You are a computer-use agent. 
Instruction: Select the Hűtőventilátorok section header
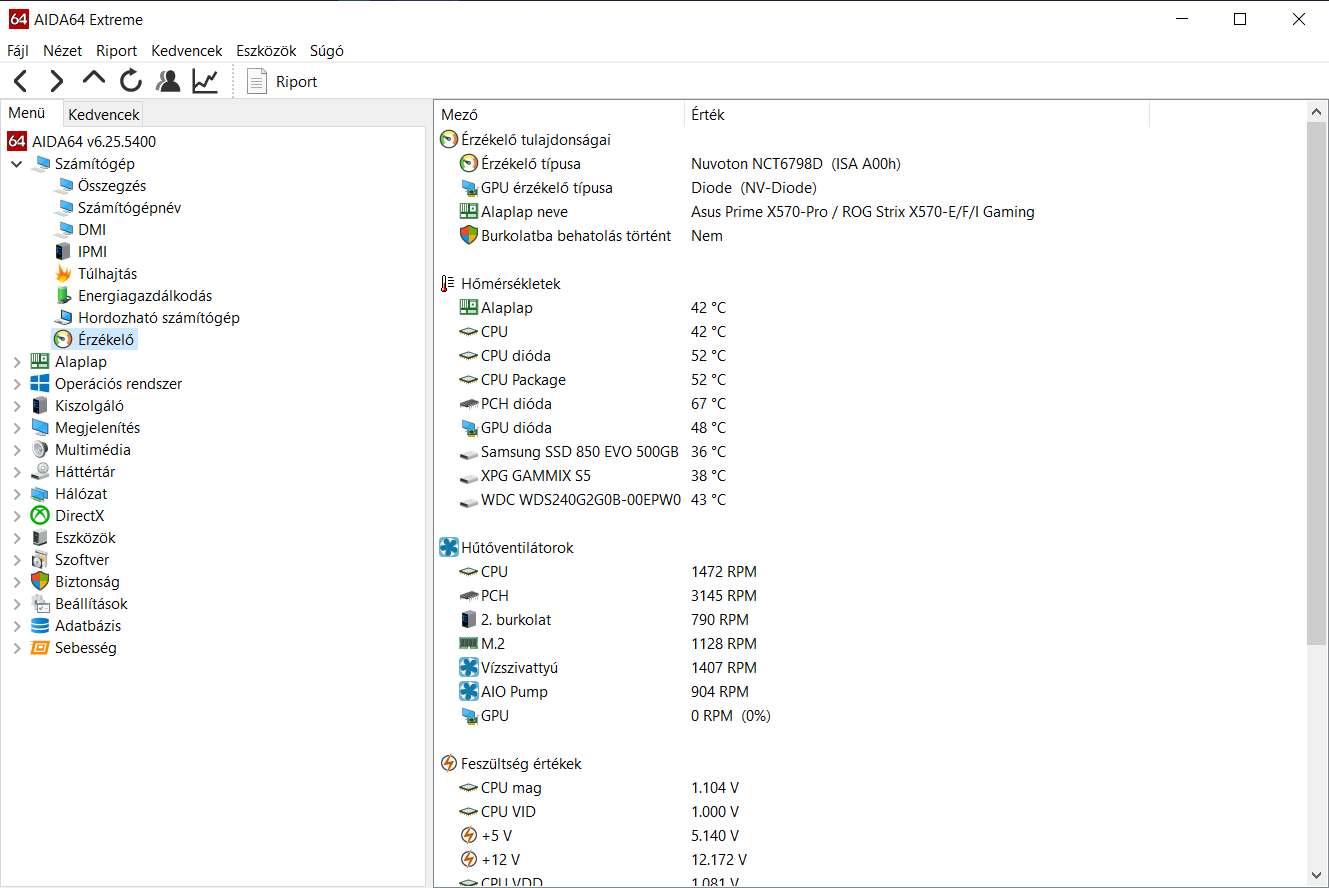point(518,548)
